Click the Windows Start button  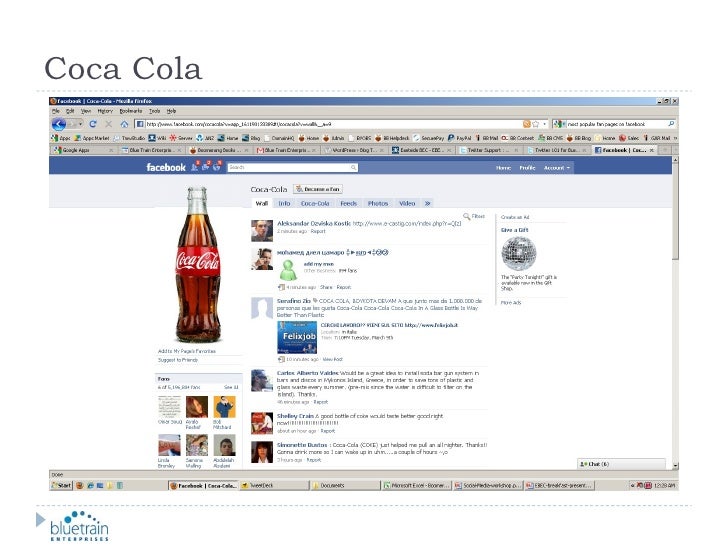click(x=61, y=486)
